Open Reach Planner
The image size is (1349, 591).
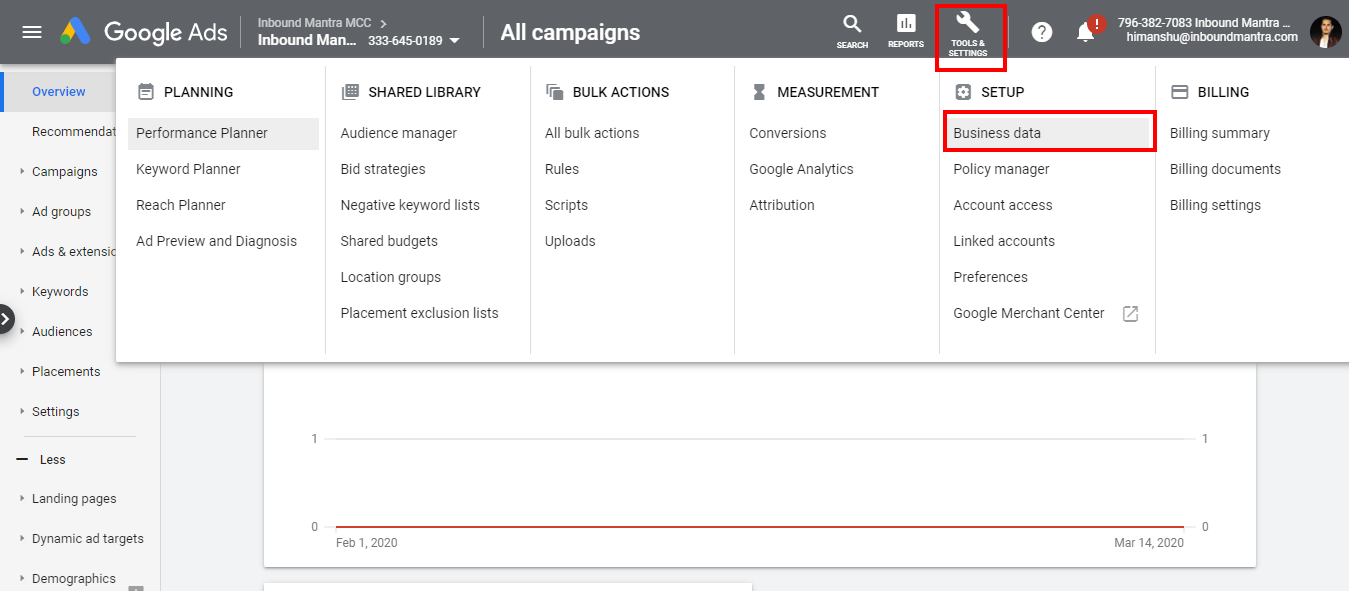181,205
